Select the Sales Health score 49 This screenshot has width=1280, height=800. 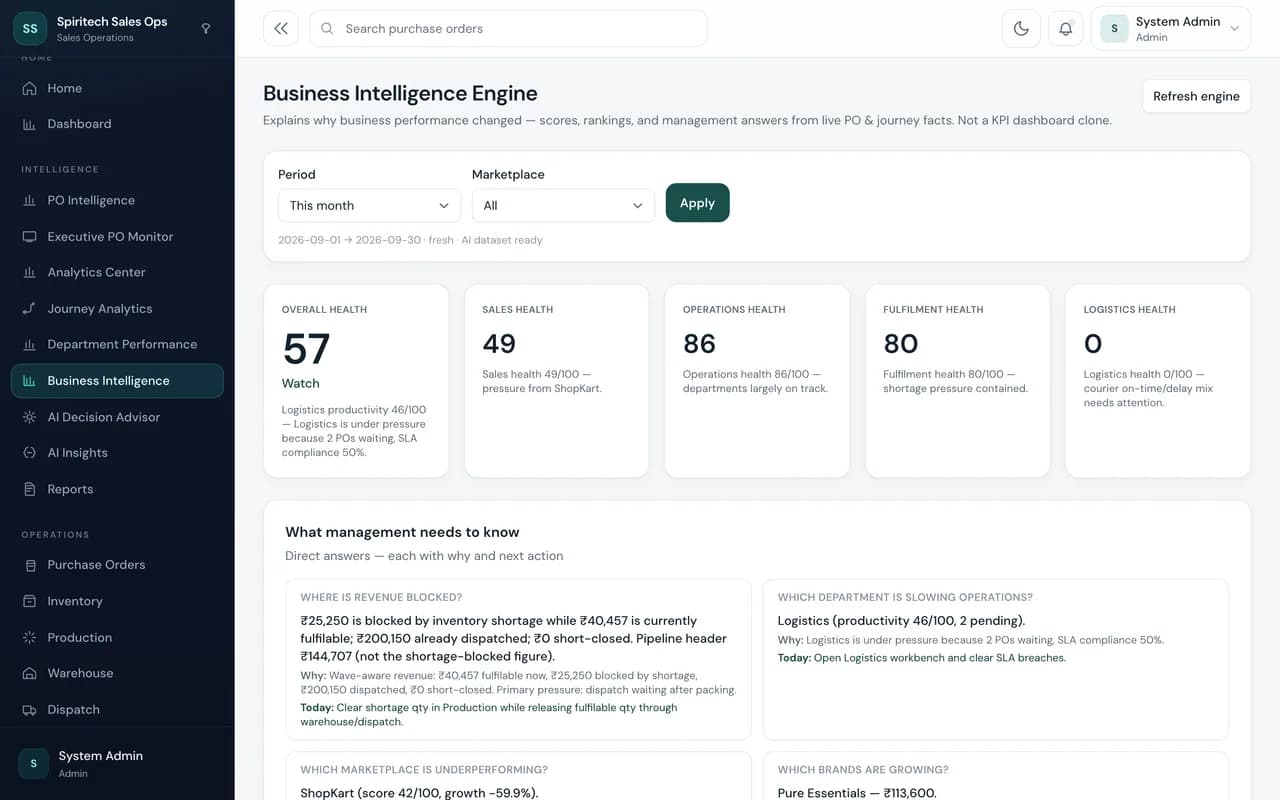[x=499, y=344]
